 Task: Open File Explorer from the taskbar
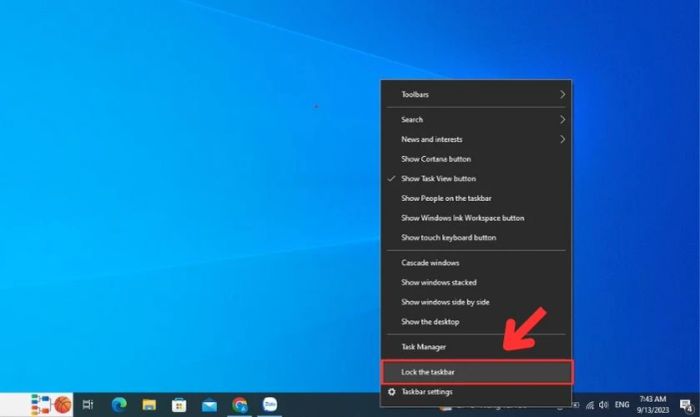click(149, 404)
